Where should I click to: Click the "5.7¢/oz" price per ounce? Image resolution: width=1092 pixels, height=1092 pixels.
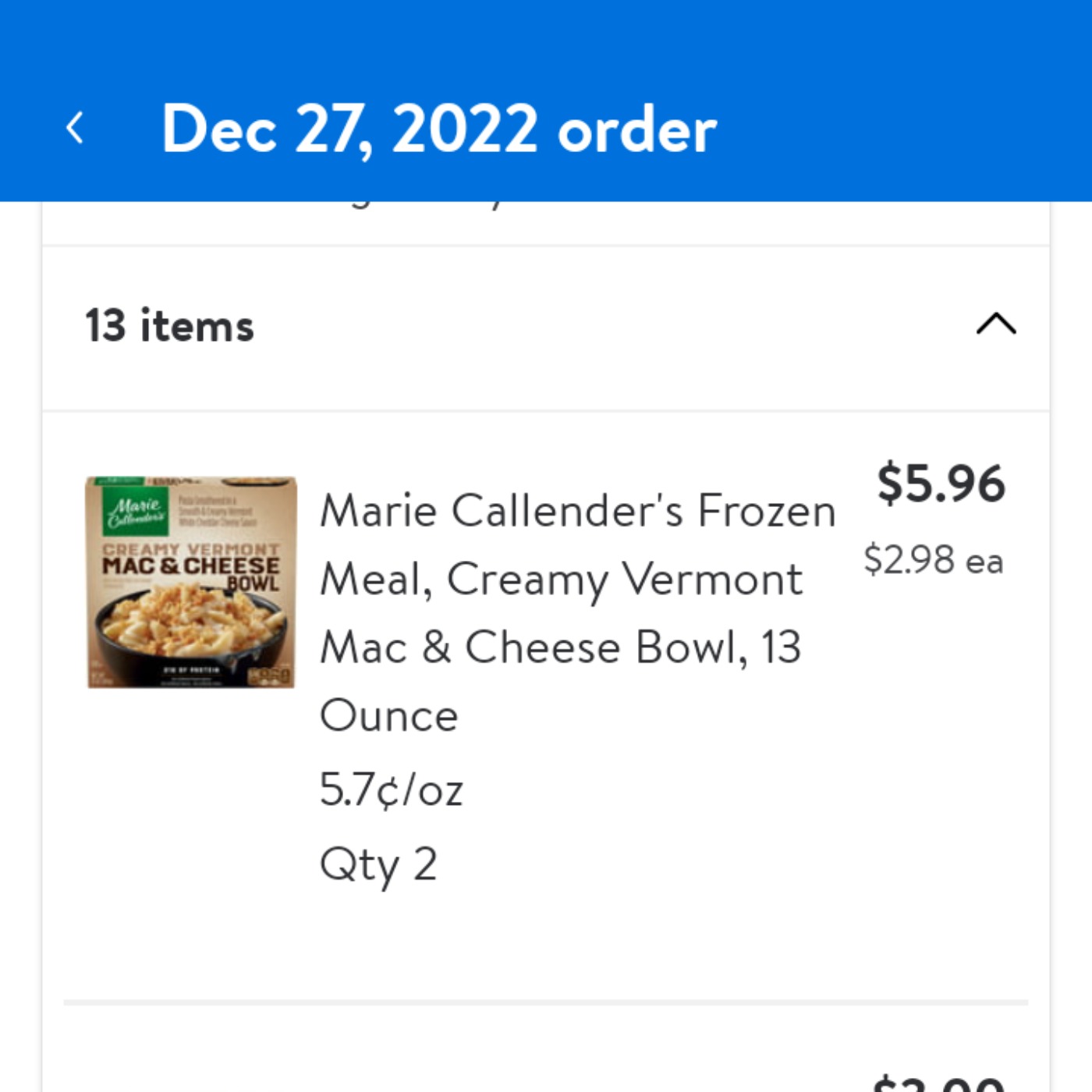point(392,789)
